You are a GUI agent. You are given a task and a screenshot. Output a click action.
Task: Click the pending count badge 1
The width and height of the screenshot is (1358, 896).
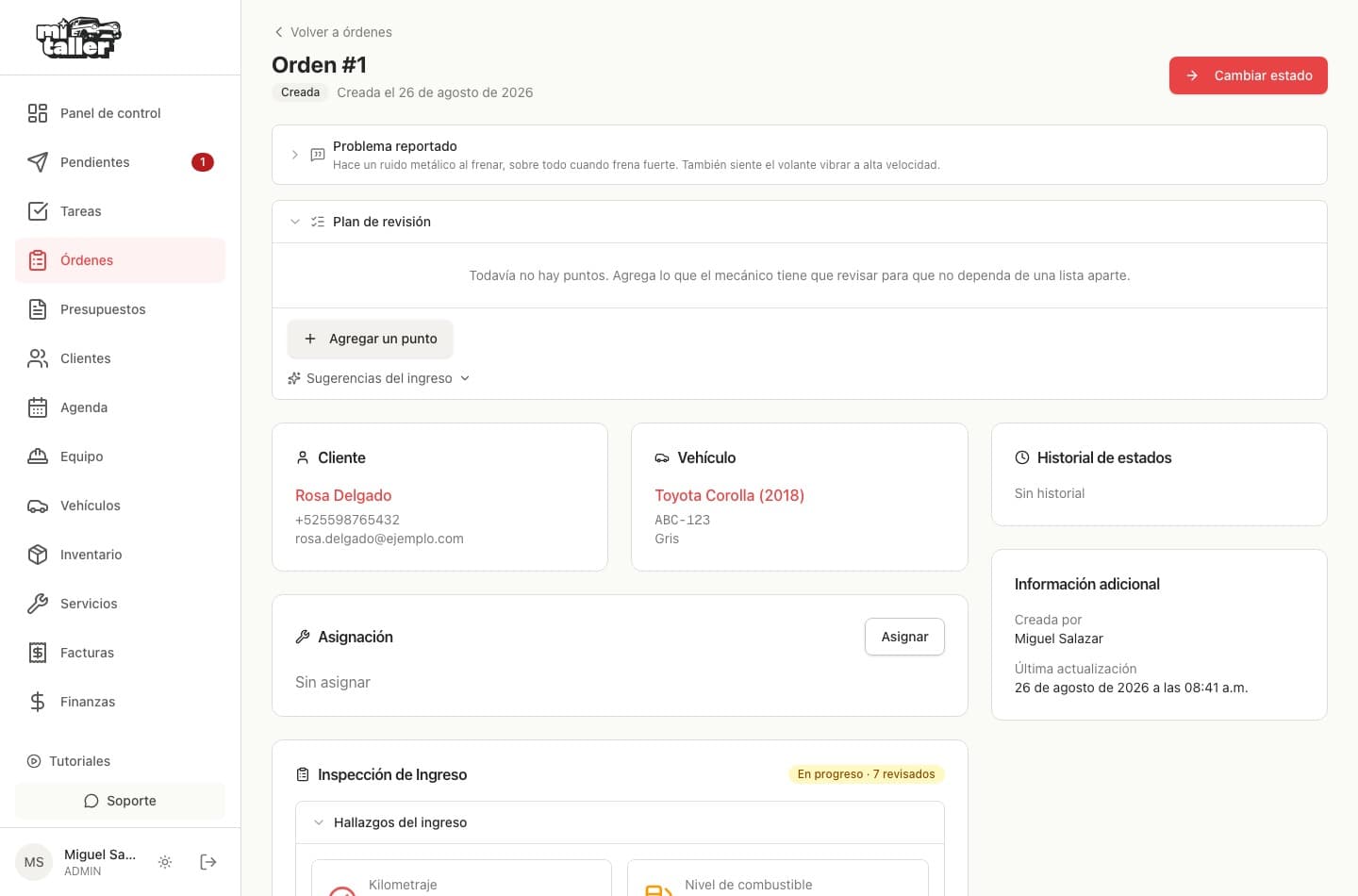[x=203, y=162]
